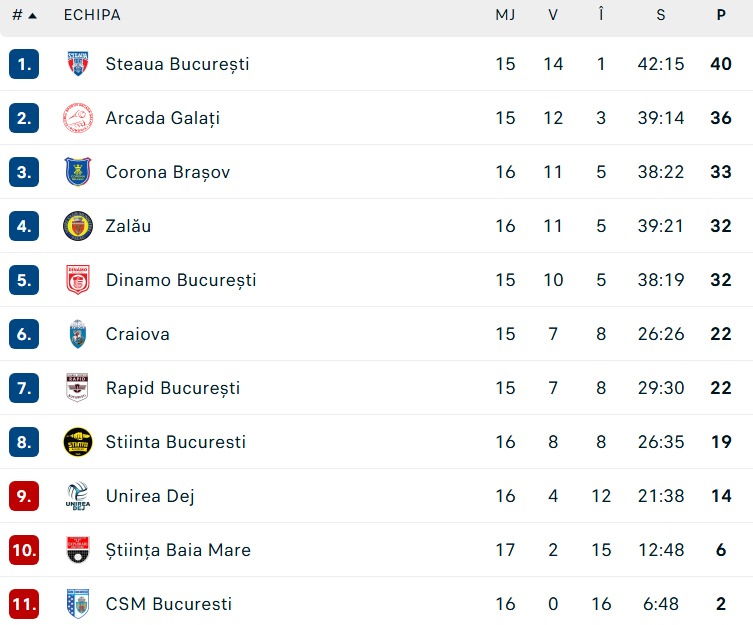Open the Steaua București team page
Screen dimensions: 753x625
(177, 64)
